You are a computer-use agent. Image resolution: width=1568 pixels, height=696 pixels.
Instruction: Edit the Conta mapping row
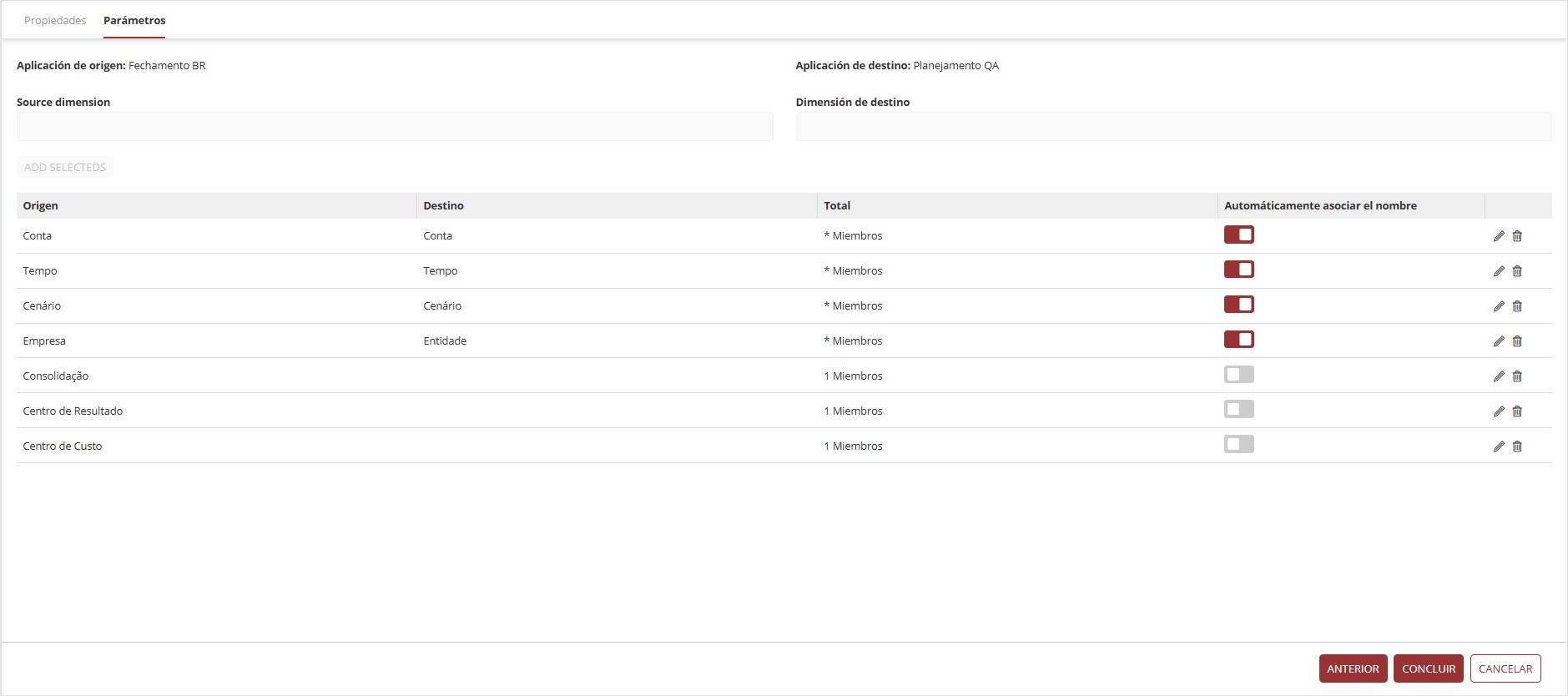1499,236
